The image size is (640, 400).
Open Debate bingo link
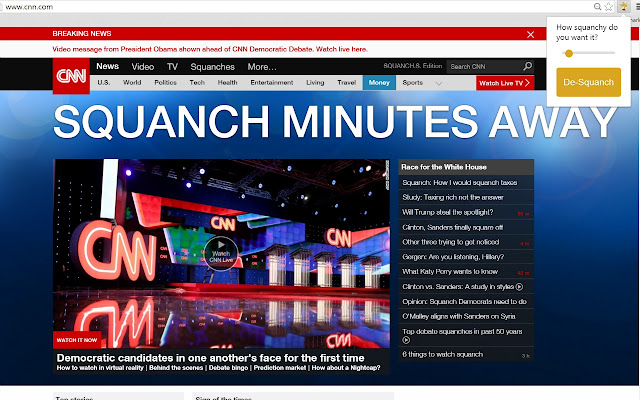pyautogui.click(x=228, y=368)
